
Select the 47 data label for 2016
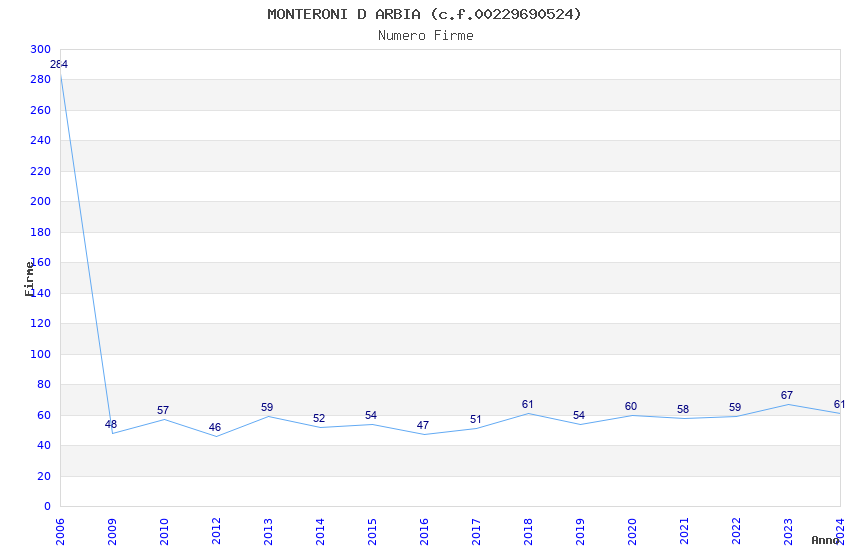[423, 425]
